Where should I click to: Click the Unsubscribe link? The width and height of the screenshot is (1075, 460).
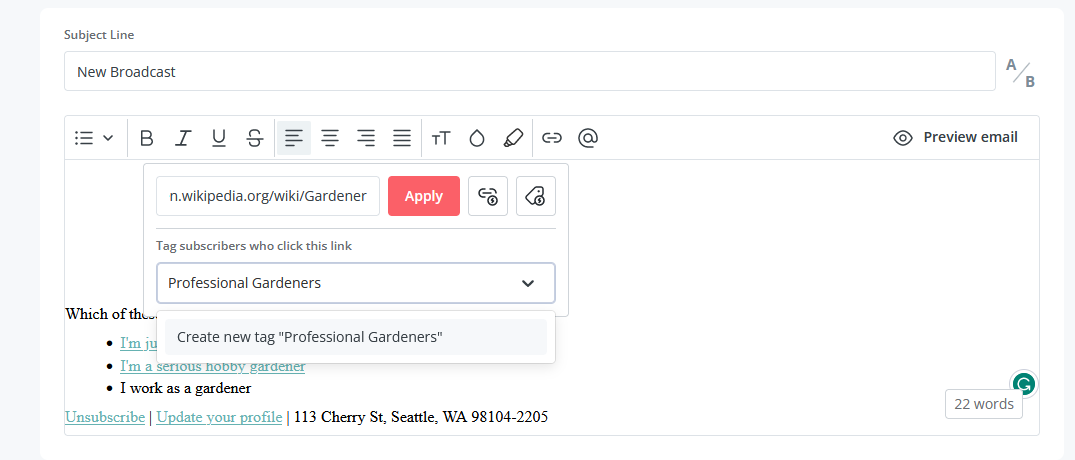[x=105, y=417]
